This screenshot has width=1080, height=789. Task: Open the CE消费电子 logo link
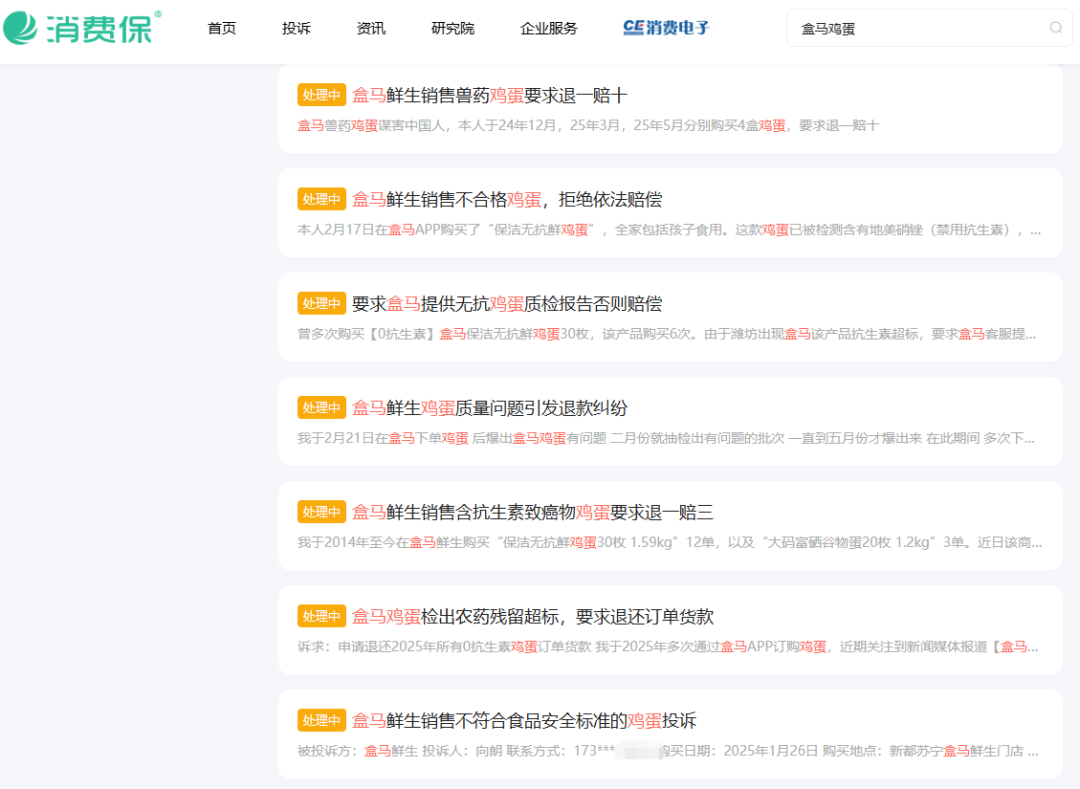(x=665, y=28)
